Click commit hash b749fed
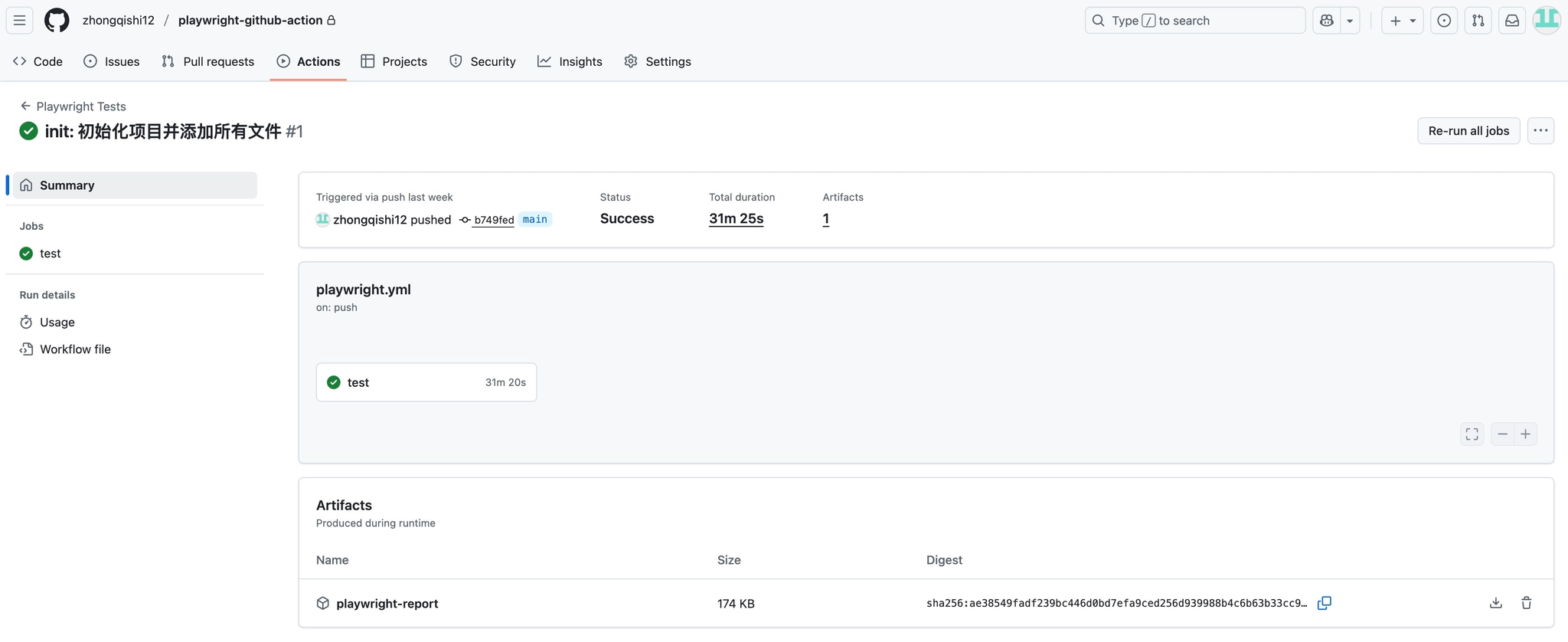 click(494, 220)
